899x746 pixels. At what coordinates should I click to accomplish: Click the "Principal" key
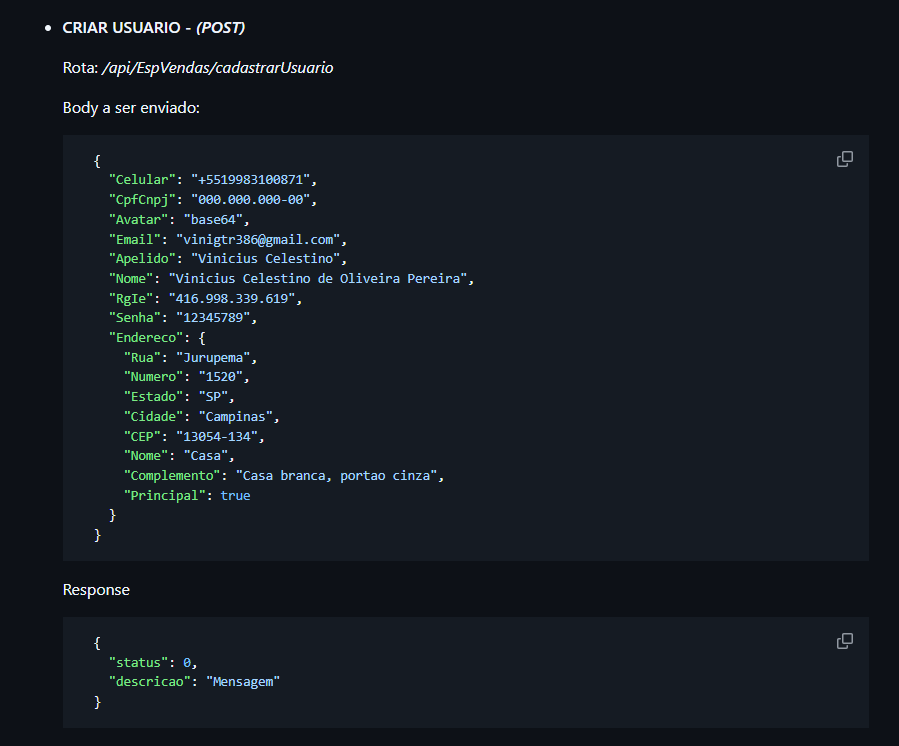(165, 496)
